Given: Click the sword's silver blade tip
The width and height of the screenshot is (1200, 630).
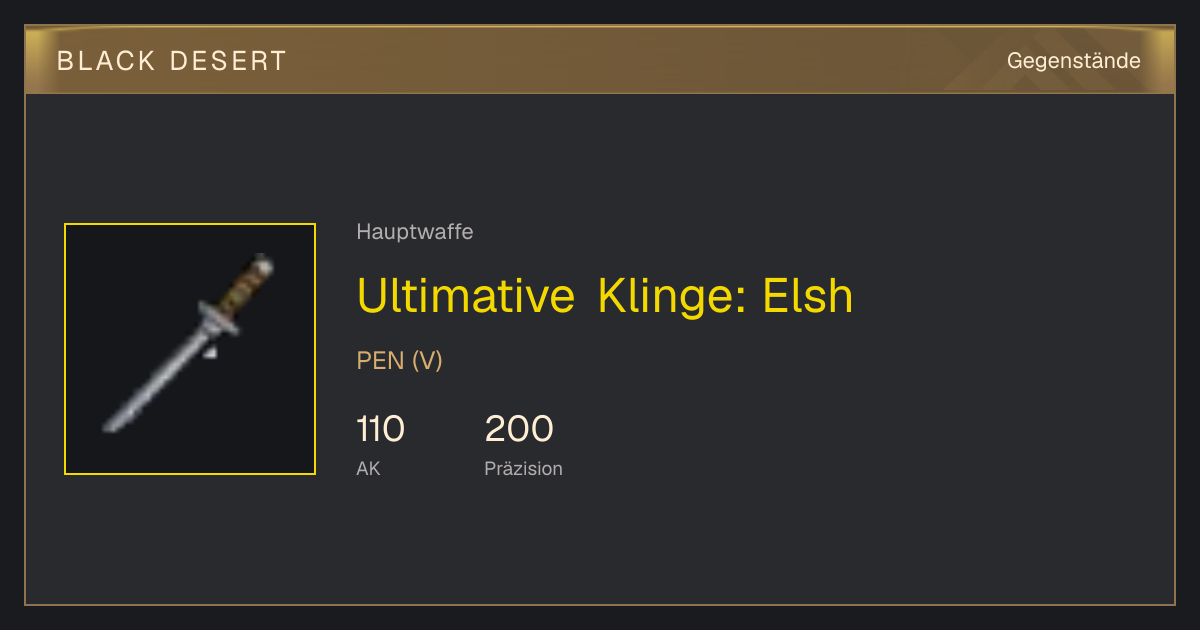Looking at the screenshot, I should (x=112, y=424).
